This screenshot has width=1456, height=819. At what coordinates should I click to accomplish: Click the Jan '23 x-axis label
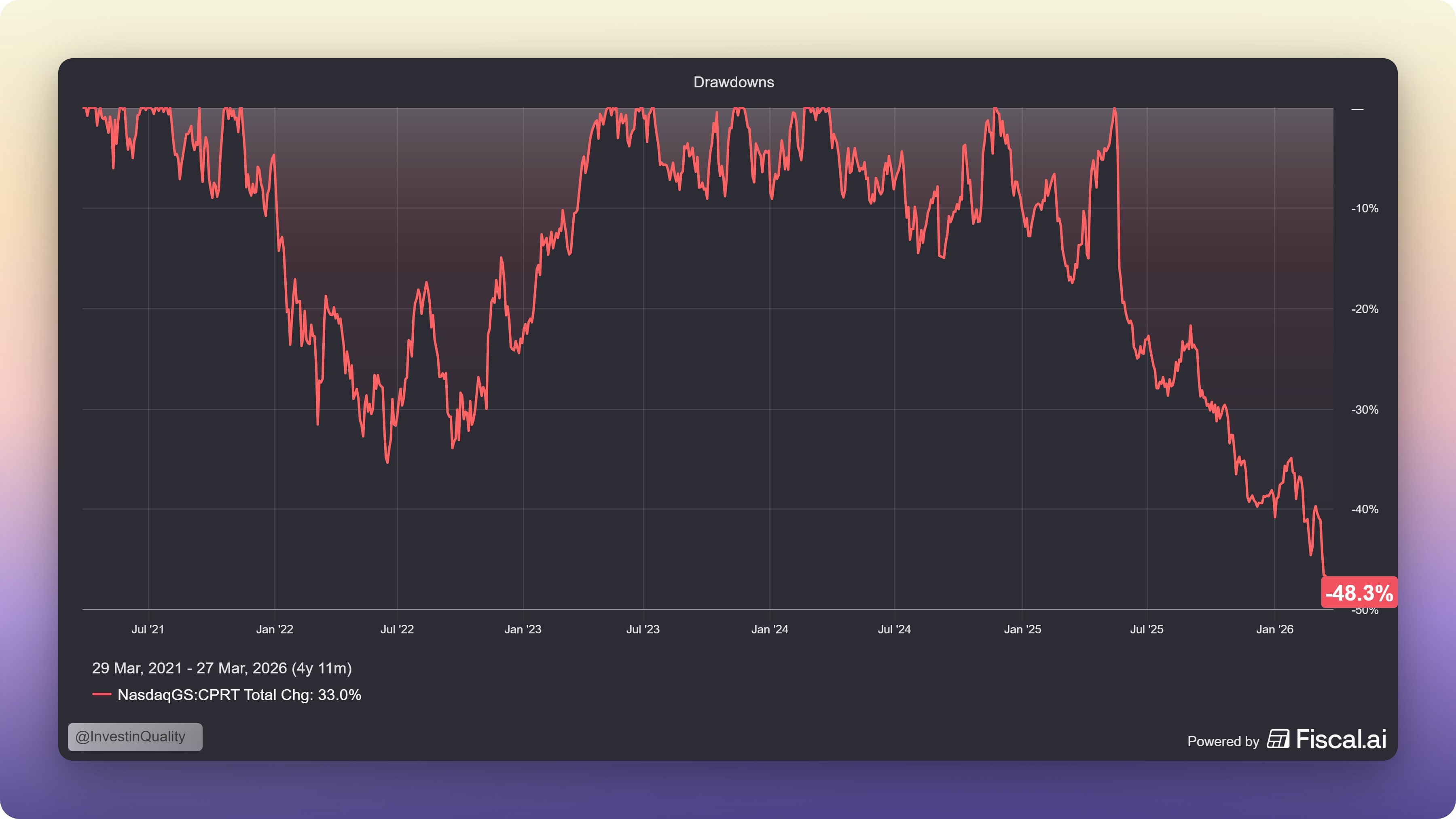pos(522,629)
